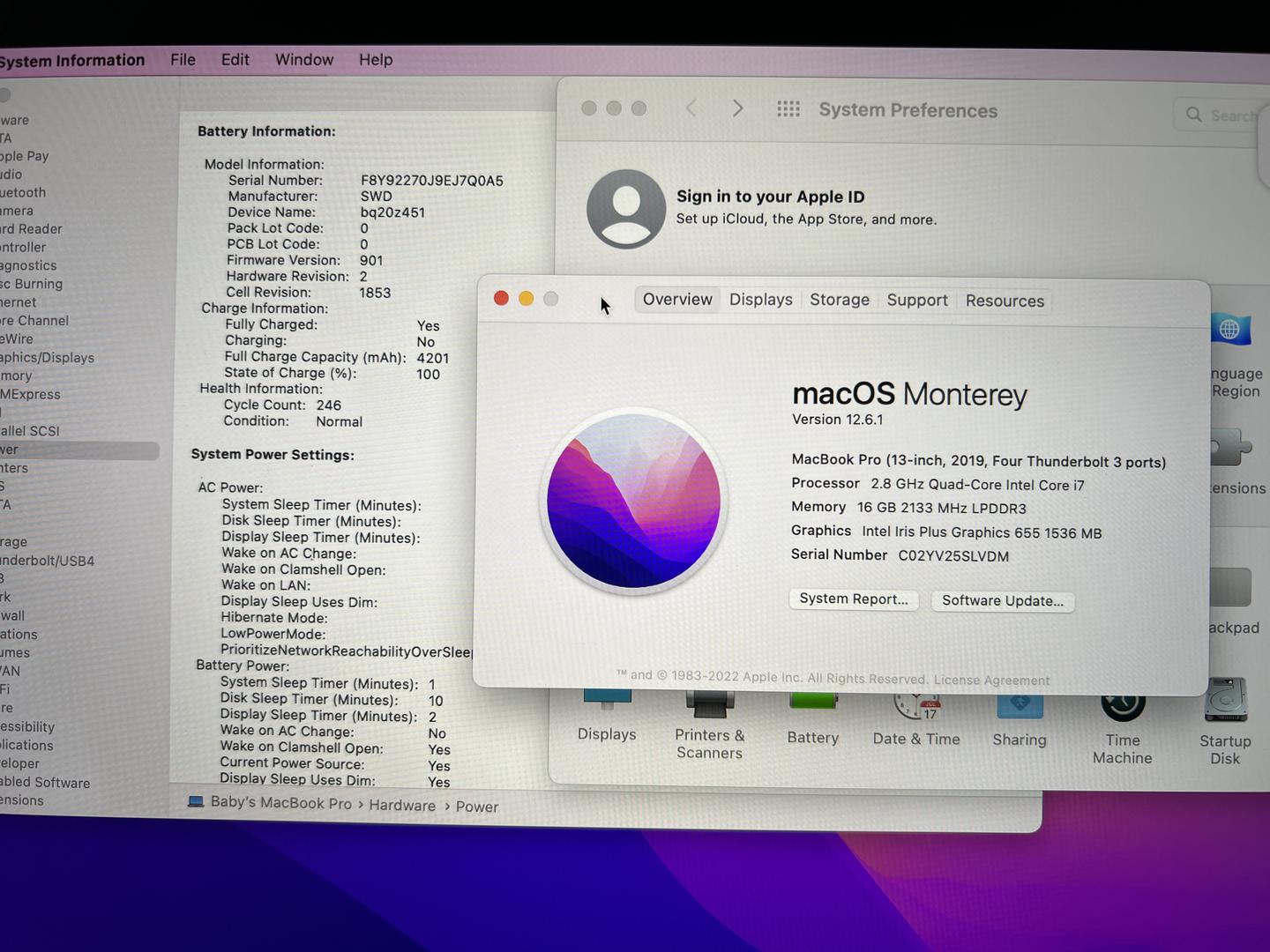Image resolution: width=1270 pixels, height=952 pixels.
Task: Click the macOS Monterey logo image
Action: point(633,502)
